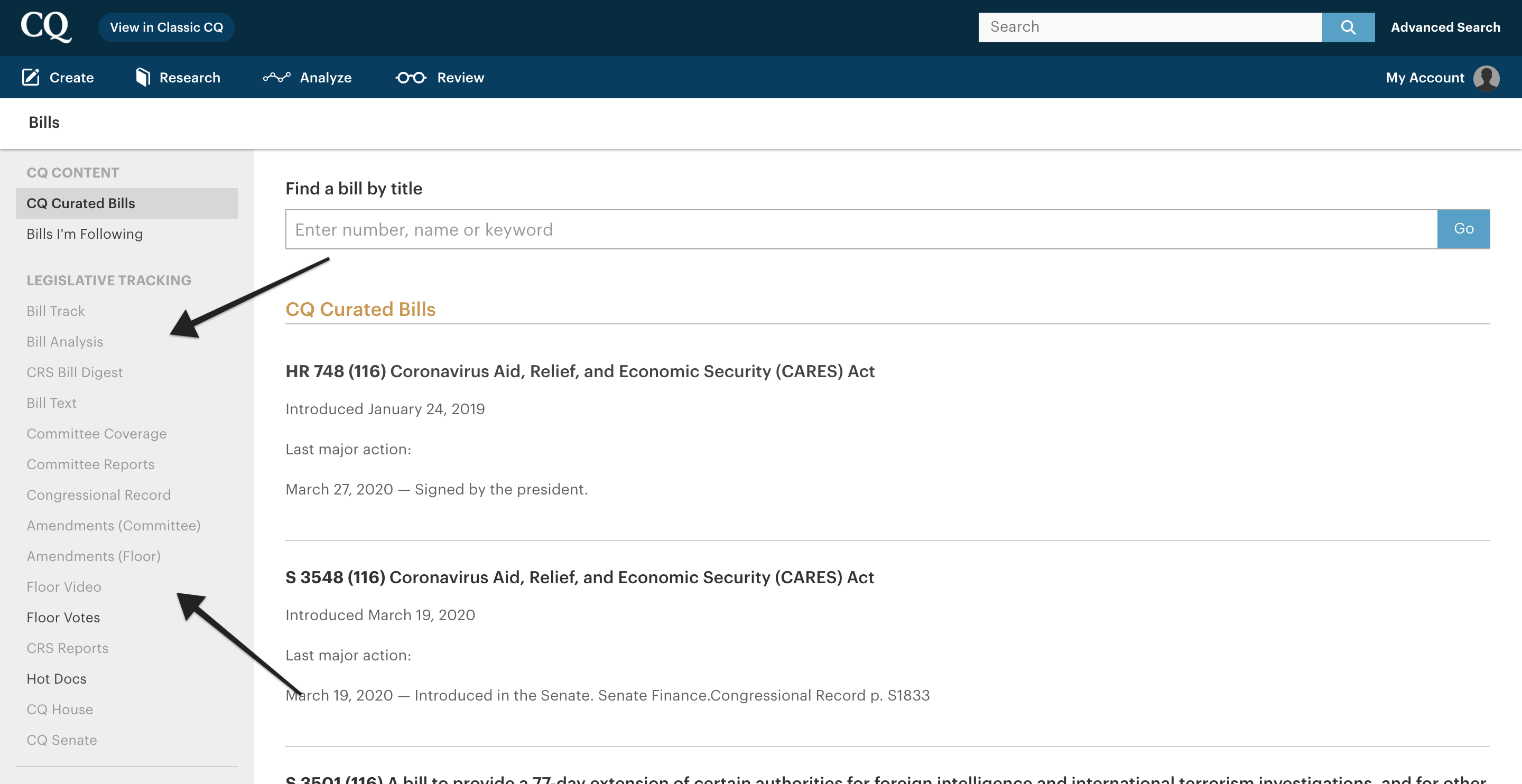Screen dimensions: 1522x784
Task: Click the Go button
Action: pyautogui.click(x=1463, y=229)
